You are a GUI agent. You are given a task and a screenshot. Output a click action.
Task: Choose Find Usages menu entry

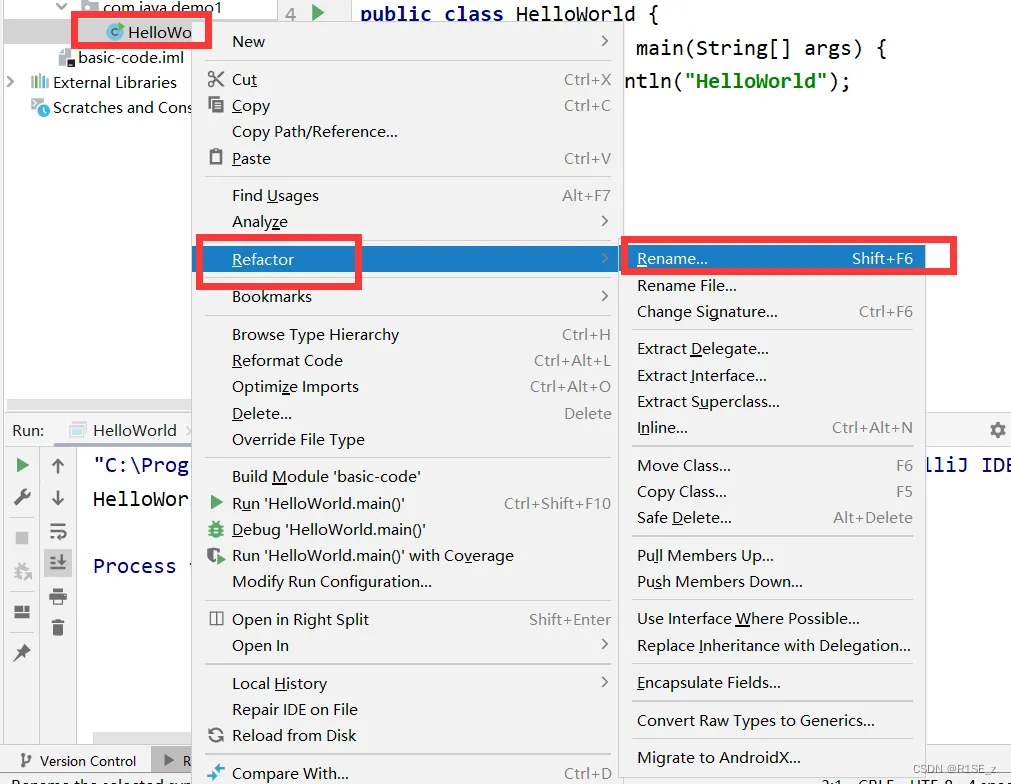(407, 195)
